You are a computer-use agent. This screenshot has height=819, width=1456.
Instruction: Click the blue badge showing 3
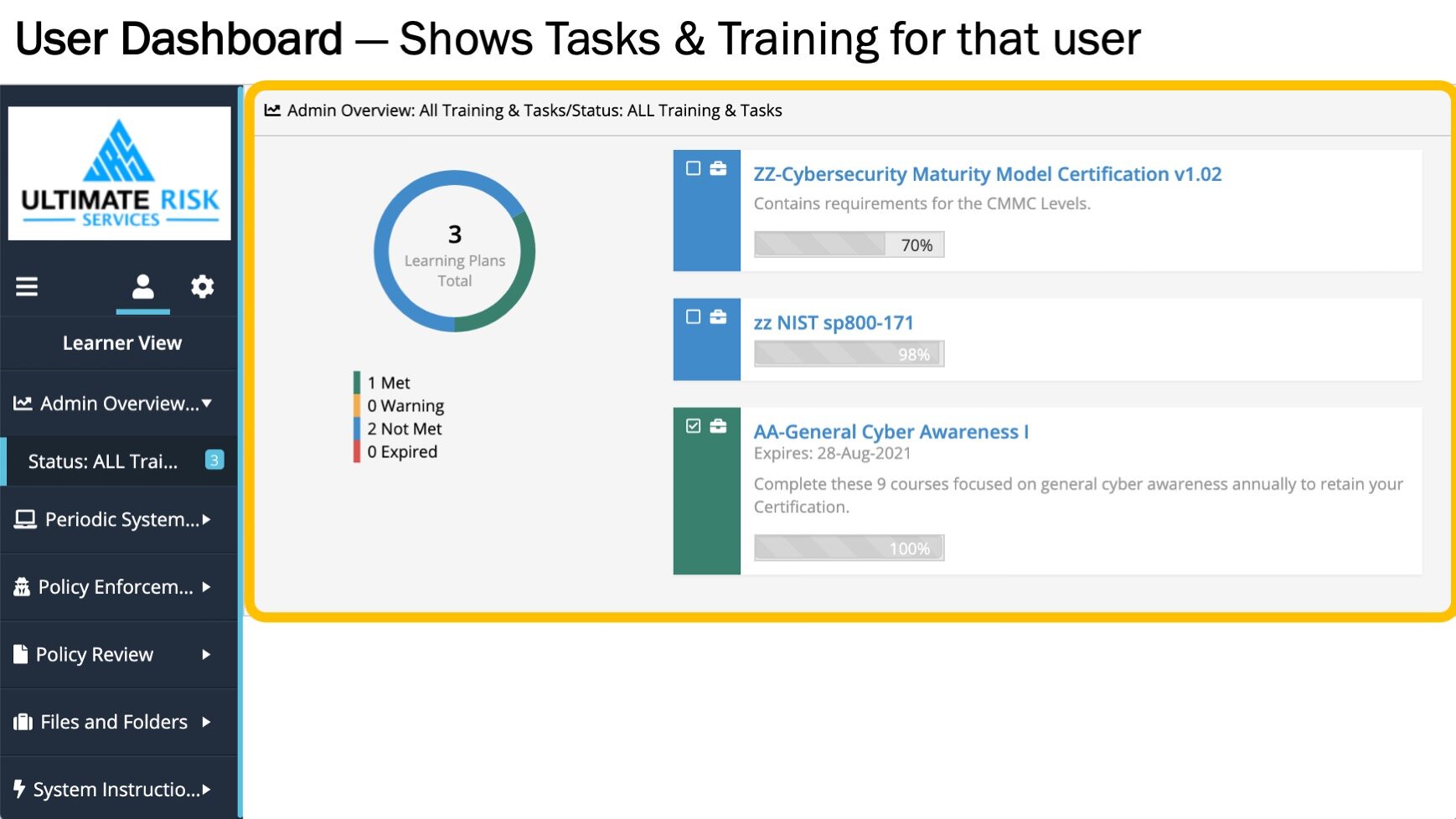[214, 460]
